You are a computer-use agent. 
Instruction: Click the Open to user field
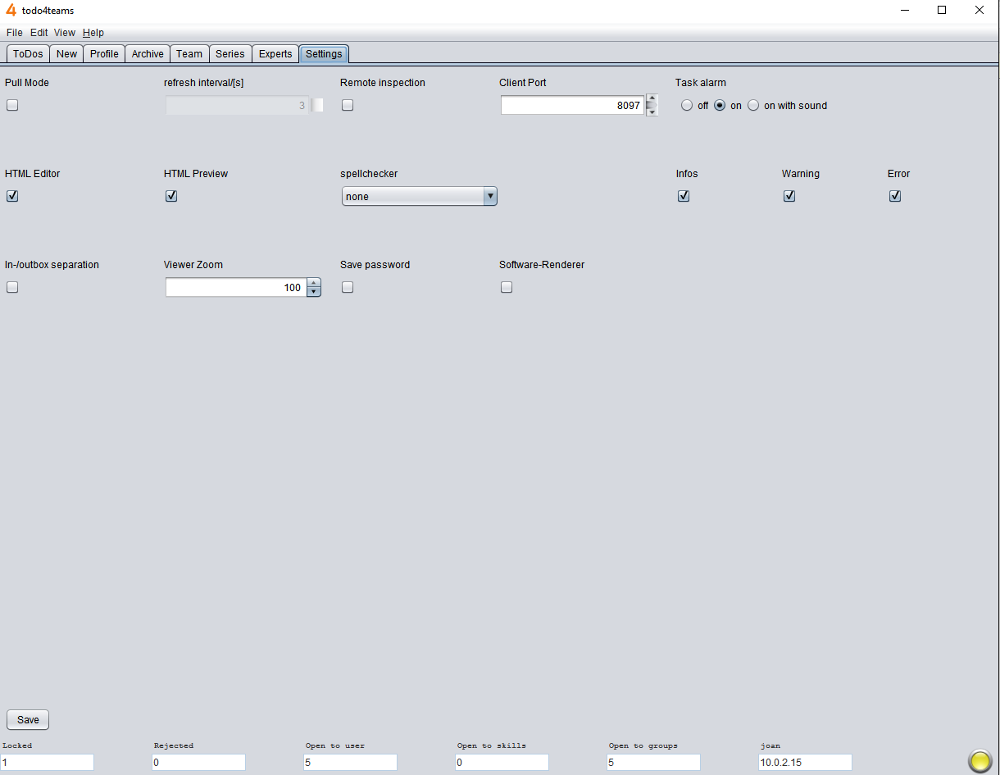350,762
